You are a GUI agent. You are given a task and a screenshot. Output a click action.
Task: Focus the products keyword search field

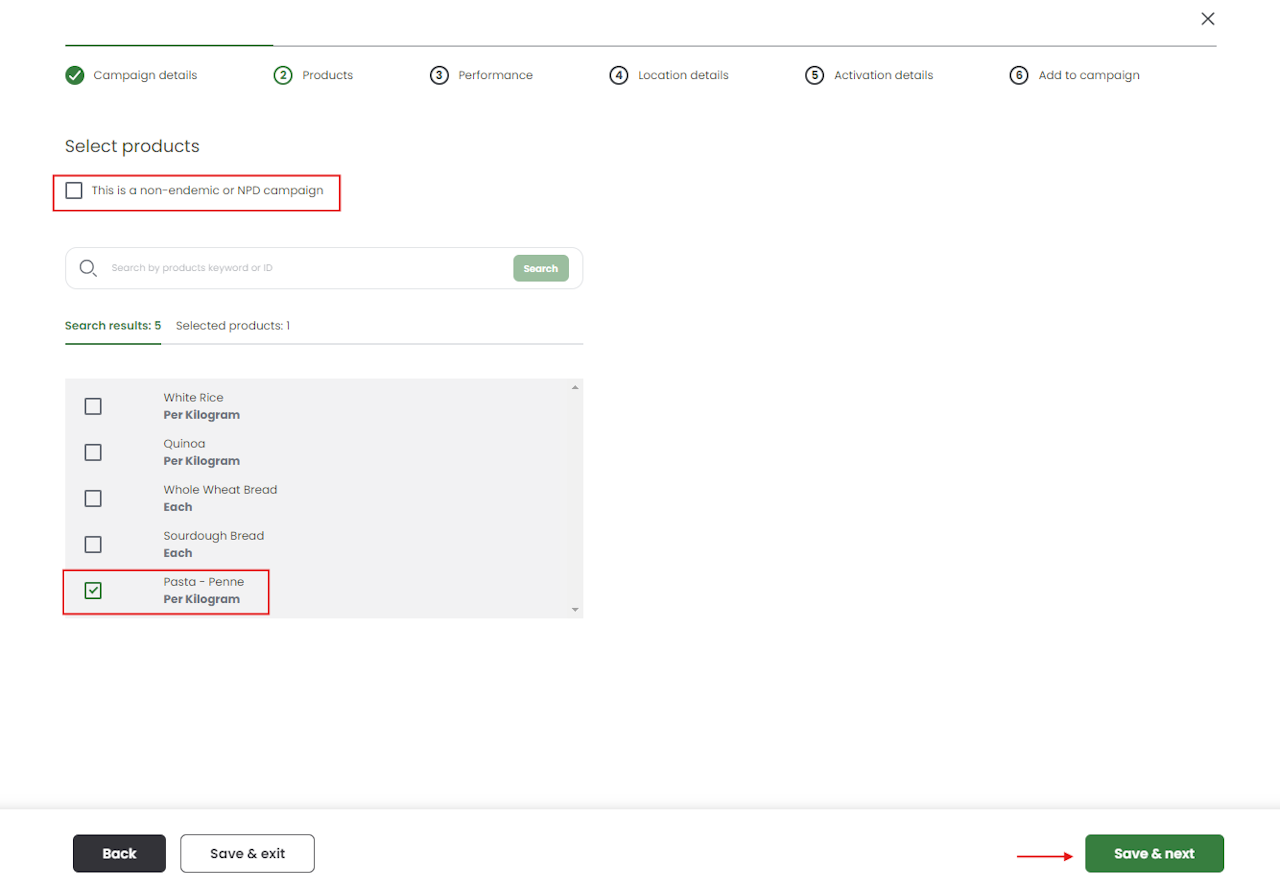305,268
